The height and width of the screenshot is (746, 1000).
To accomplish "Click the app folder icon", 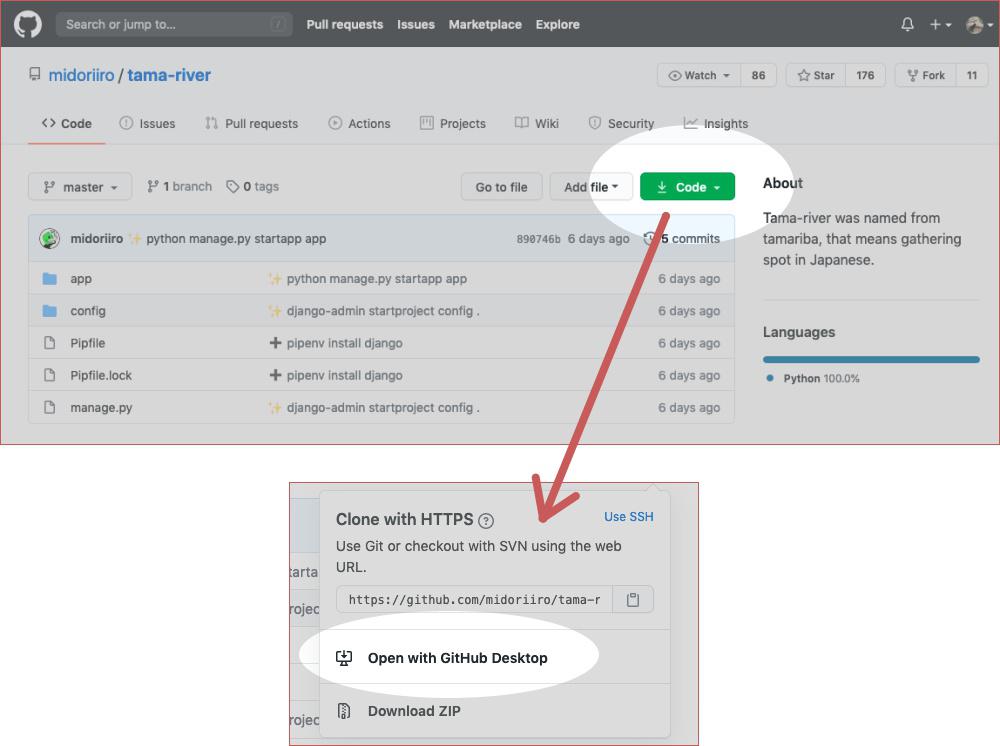I will 50,279.
